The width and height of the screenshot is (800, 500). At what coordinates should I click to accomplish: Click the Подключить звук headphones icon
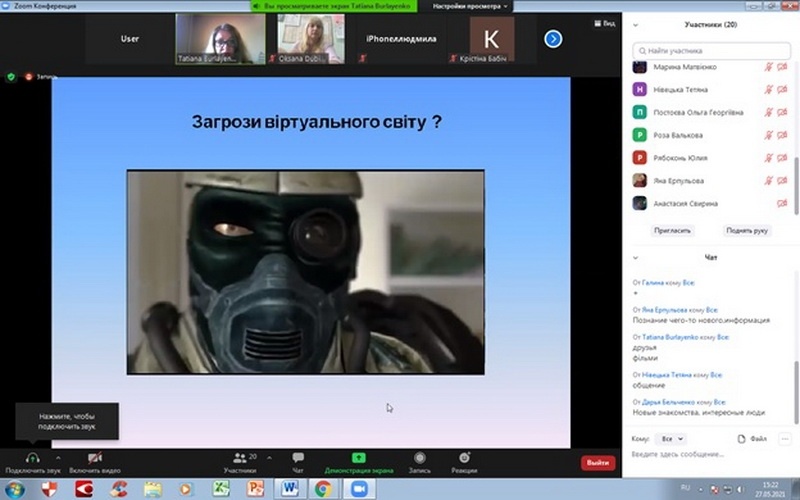click(x=32, y=457)
